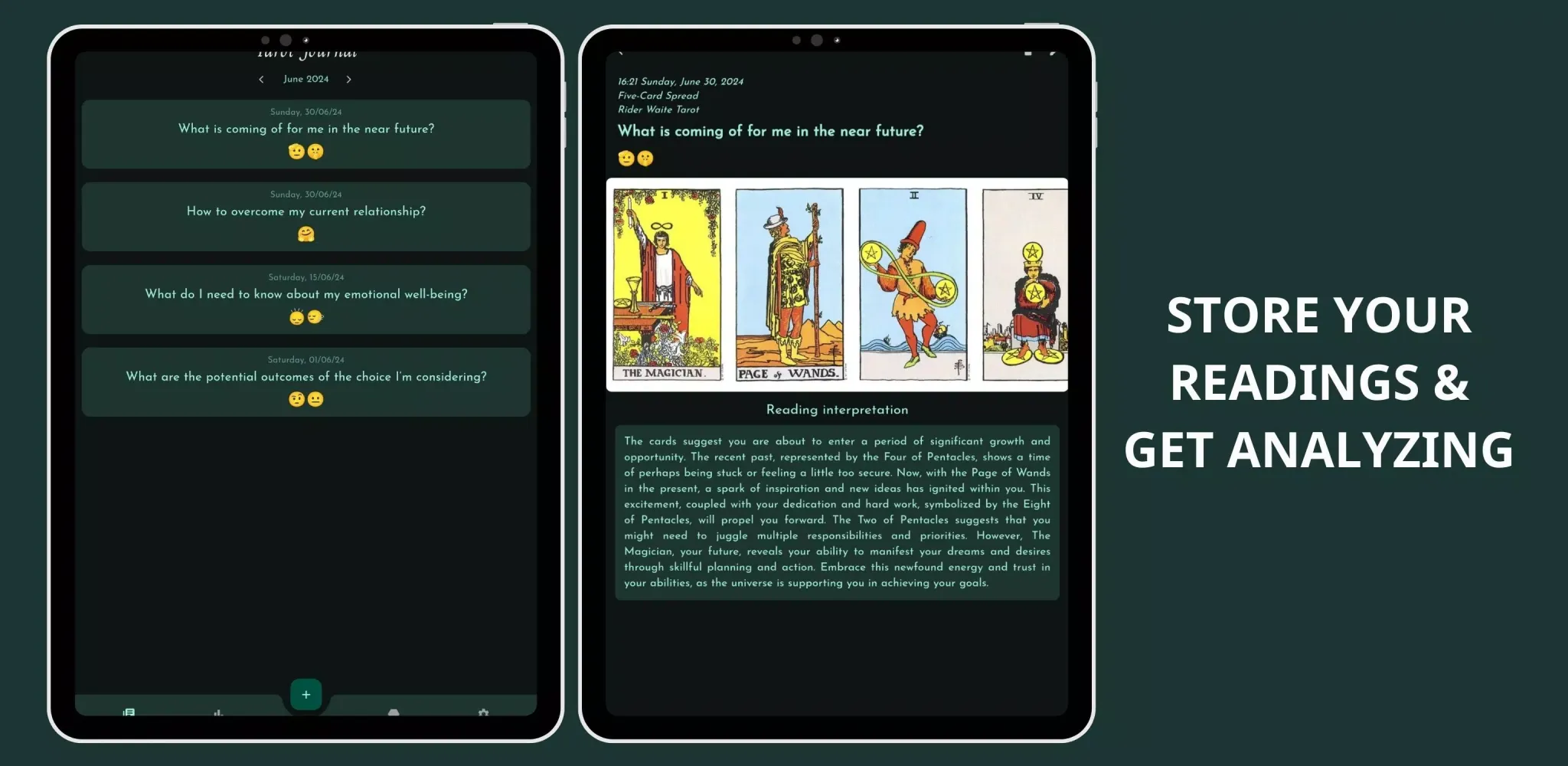Open the 'potential outcomes of the choice' entry

(x=306, y=382)
